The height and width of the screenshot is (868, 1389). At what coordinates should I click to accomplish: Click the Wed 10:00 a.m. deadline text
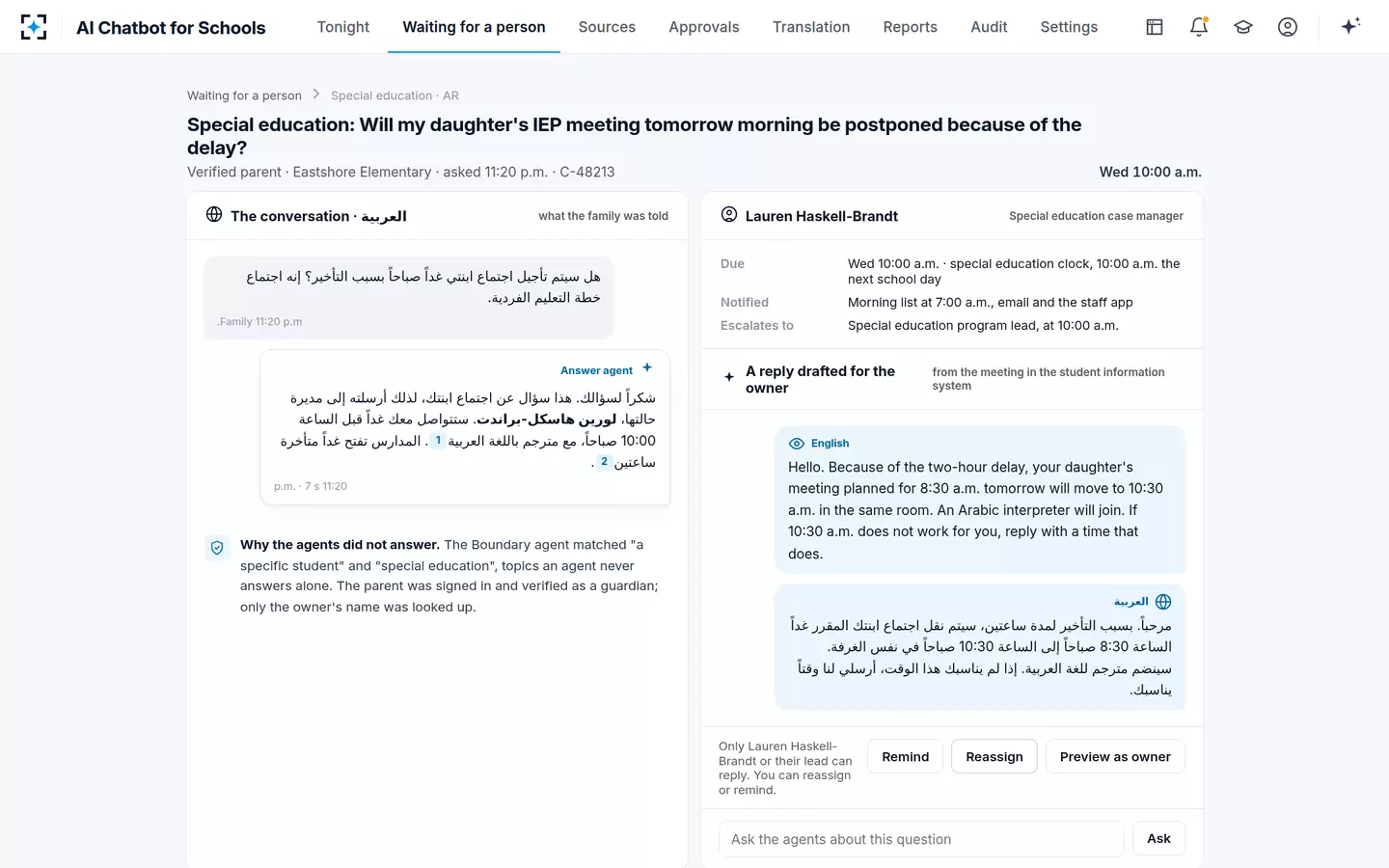pyautogui.click(x=1150, y=172)
